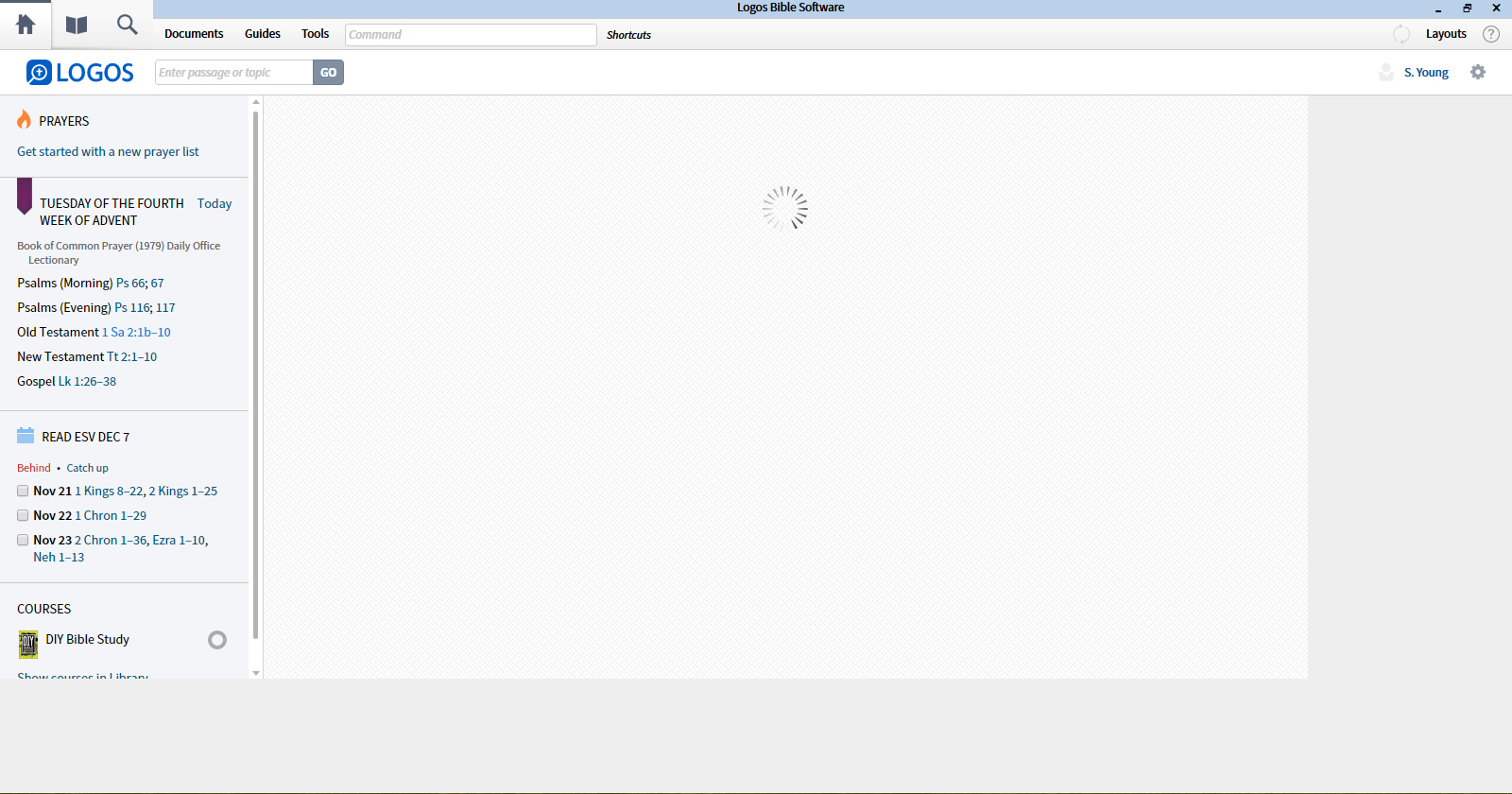Open the Home page icon

tap(26, 25)
